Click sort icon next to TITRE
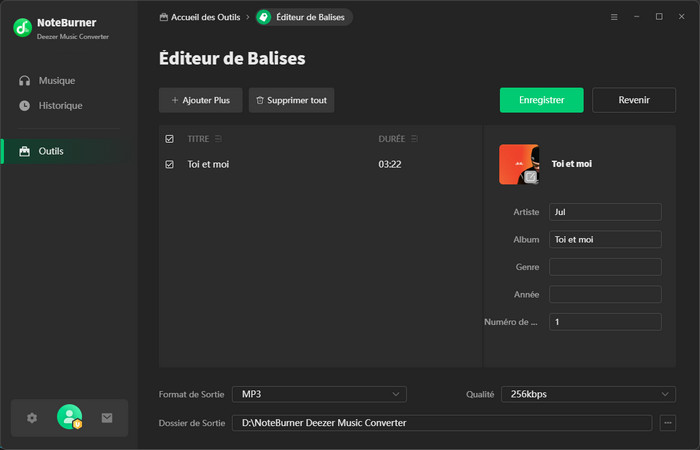 click(218, 139)
